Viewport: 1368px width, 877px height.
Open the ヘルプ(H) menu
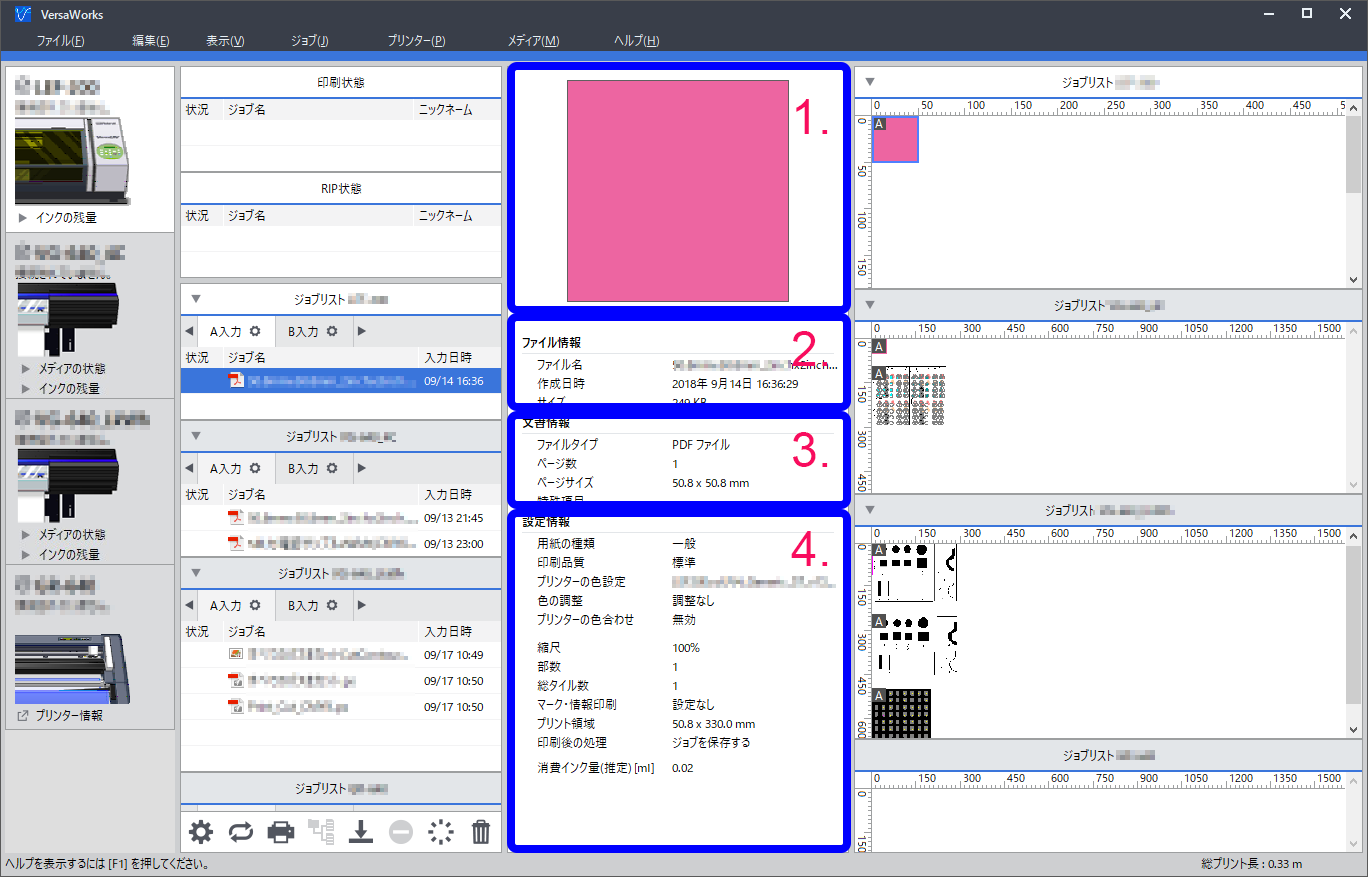pyautogui.click(x=637, y=41)
